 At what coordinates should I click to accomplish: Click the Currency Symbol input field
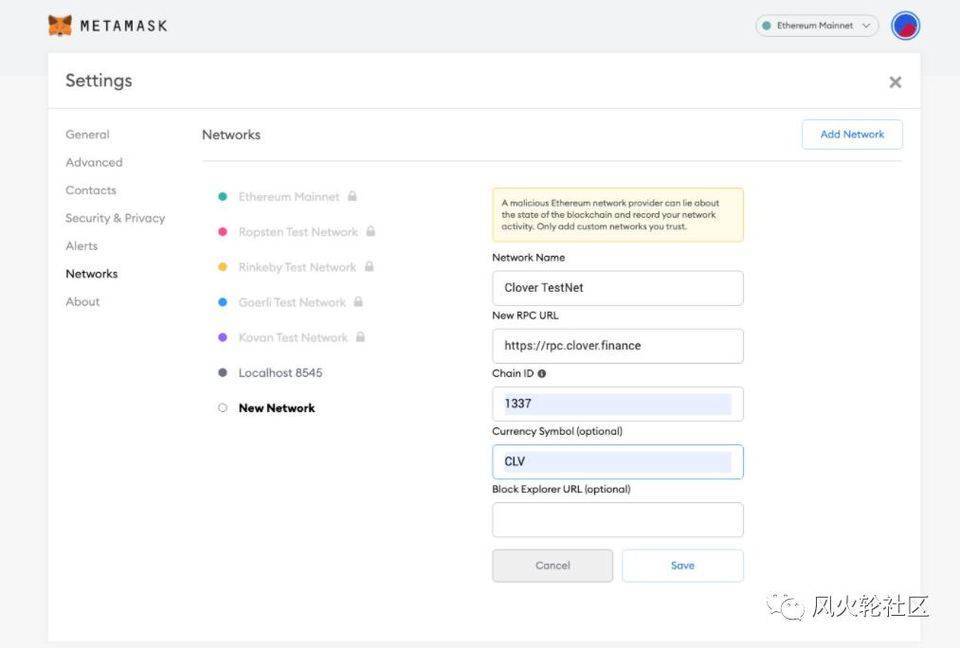618,462
